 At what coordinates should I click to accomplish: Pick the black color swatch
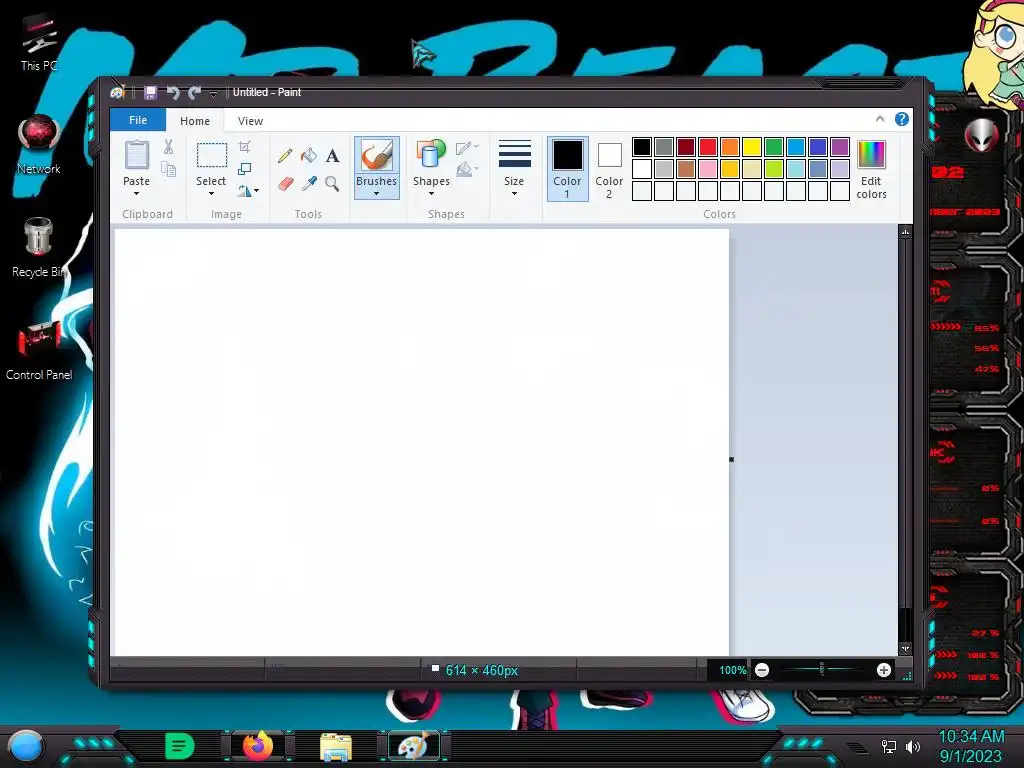click(x=642, y=147)
